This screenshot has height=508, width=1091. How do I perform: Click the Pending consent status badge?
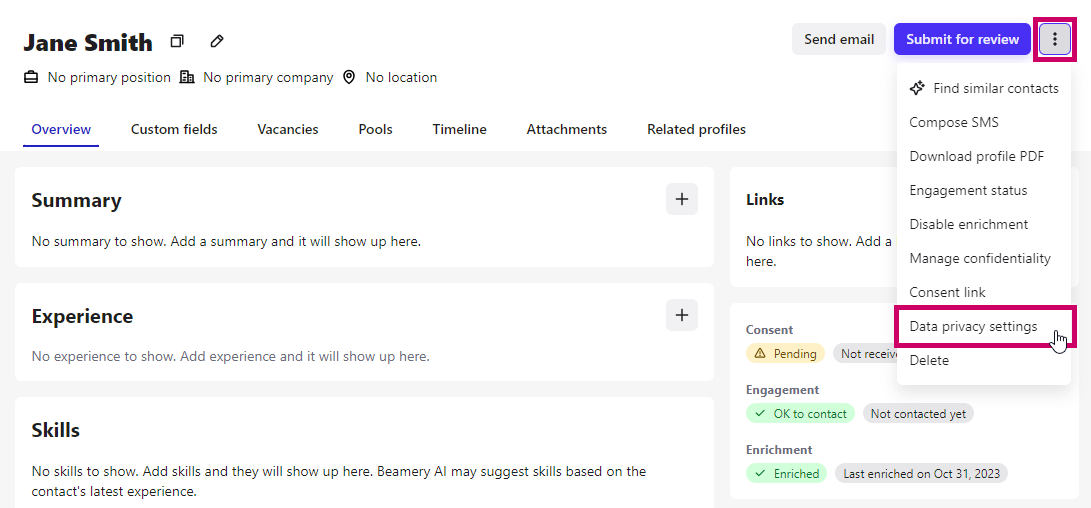click(786, 354)
